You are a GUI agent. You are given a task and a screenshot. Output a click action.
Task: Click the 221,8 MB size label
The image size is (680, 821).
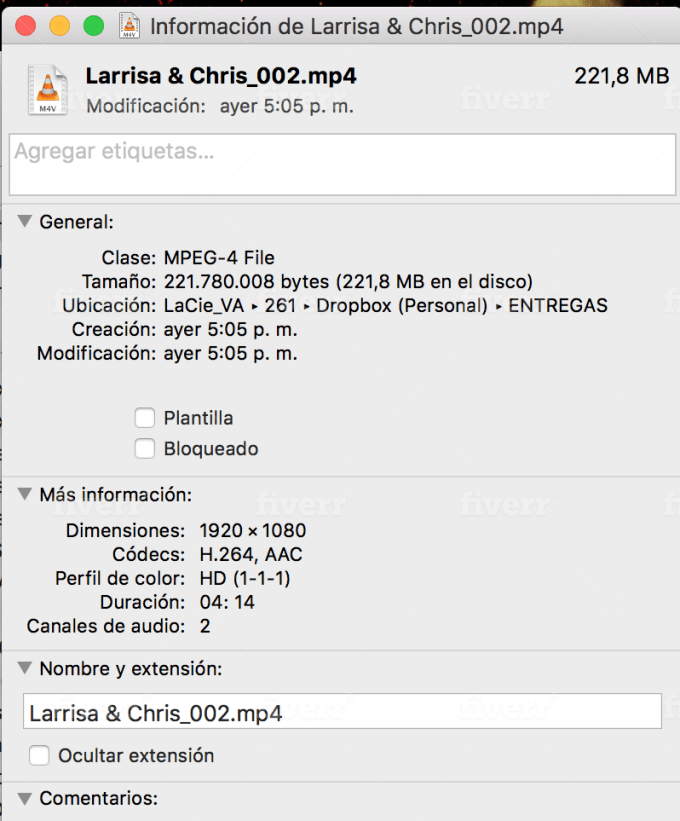(622, 76)
